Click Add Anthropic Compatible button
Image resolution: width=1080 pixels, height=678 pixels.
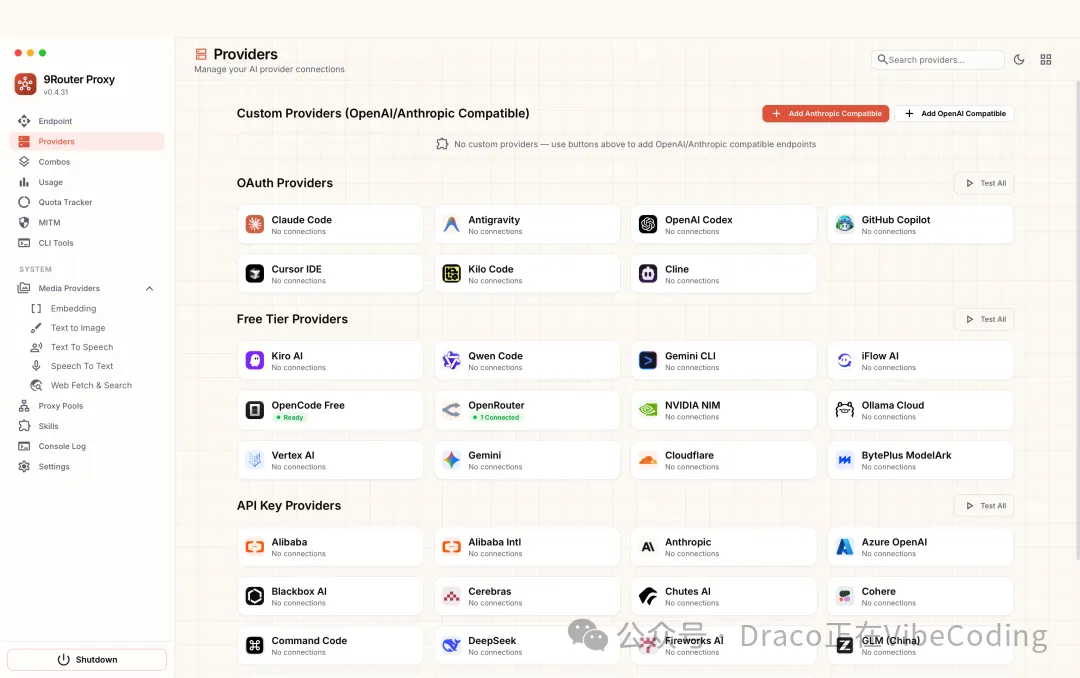826,114
